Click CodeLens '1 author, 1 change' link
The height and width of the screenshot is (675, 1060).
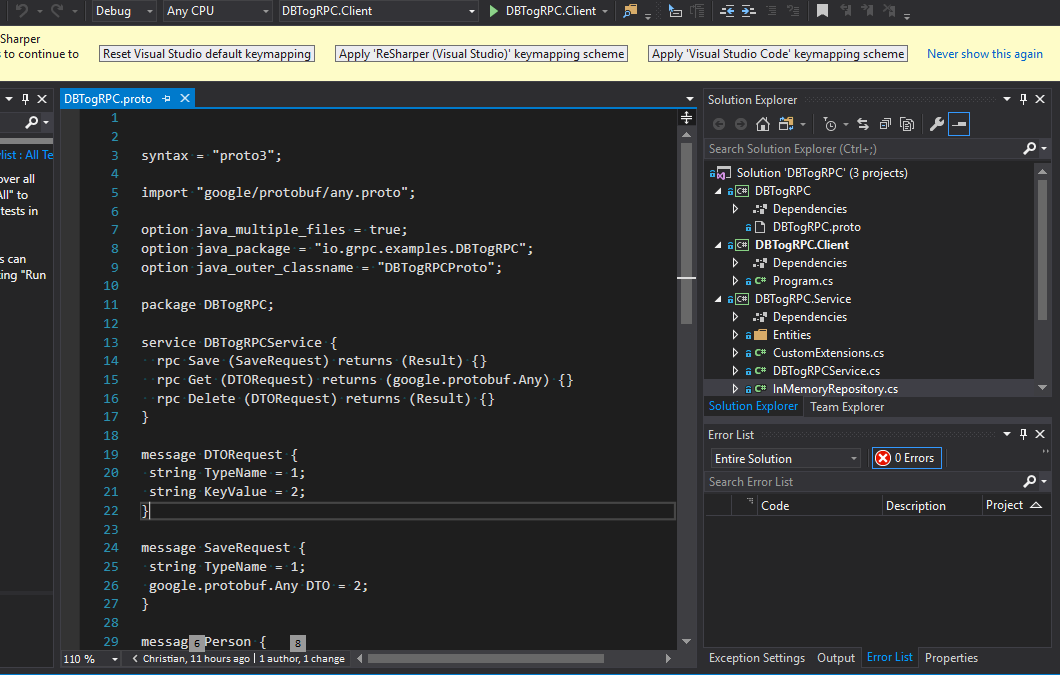[302, 659]
